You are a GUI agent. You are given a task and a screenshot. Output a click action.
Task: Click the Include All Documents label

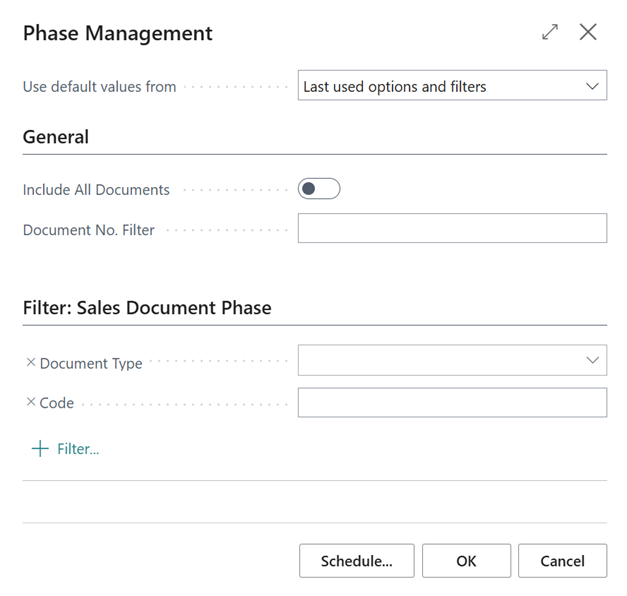(x=96, y=190)
